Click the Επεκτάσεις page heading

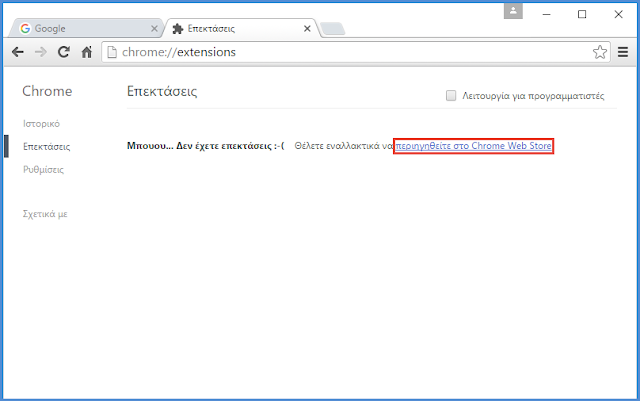tap(162, 91)
